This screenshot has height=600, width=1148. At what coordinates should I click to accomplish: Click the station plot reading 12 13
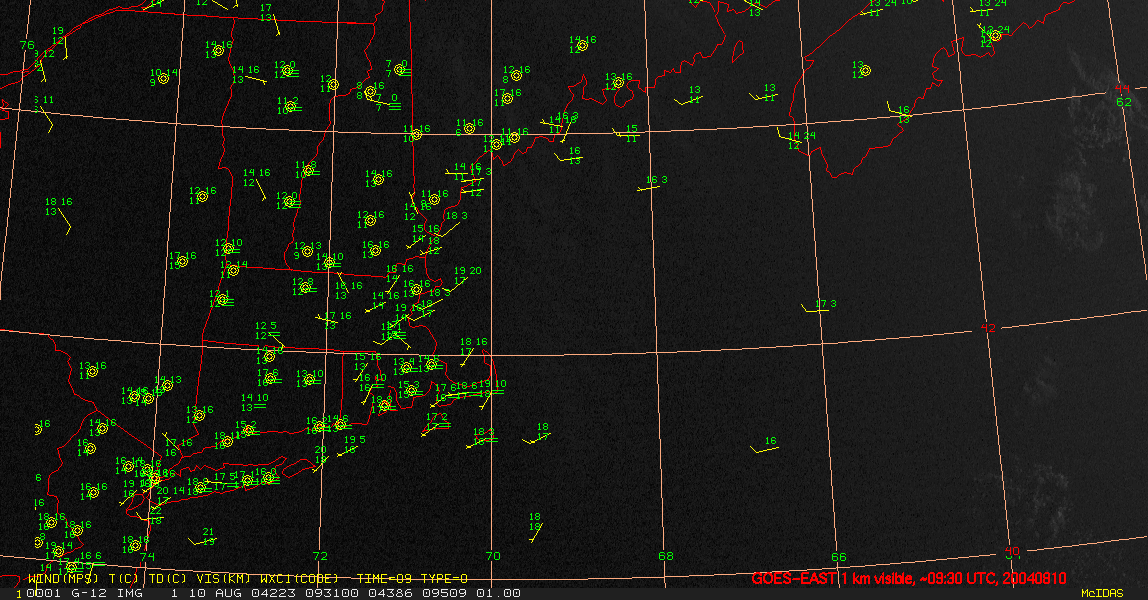pyautogui.click(x=308, y=251)
